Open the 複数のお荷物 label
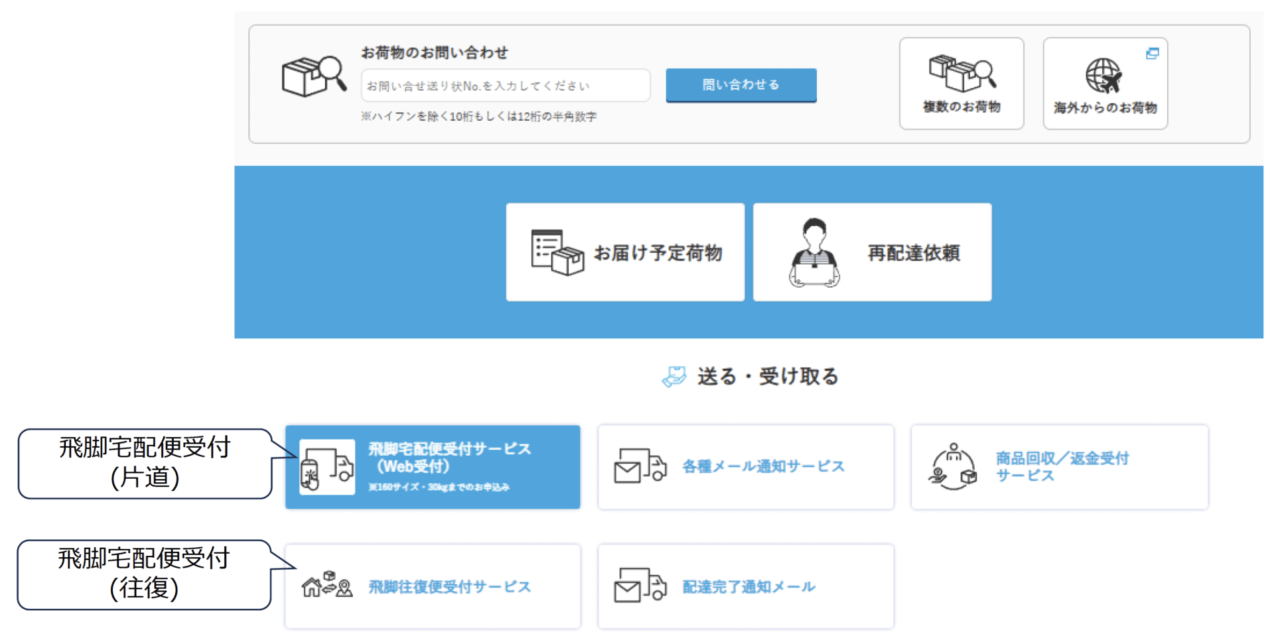This screenshot has height=644, width=1280. [961, 107]
